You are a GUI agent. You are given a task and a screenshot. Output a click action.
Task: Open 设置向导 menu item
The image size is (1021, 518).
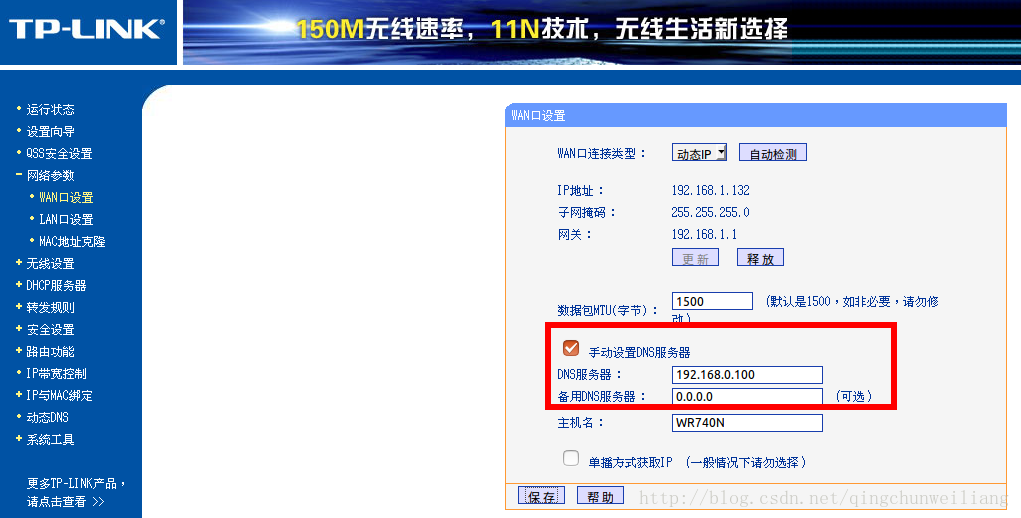[50, 131]
